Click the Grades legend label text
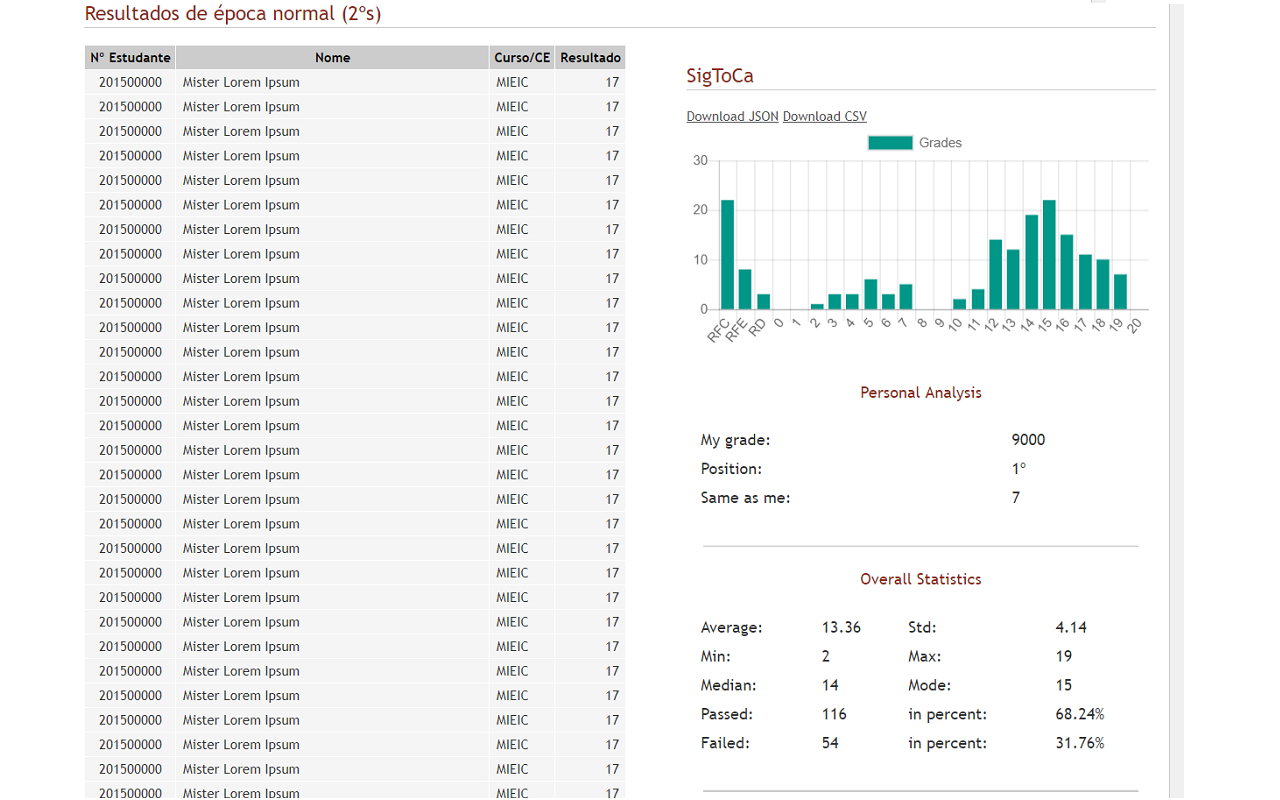Viewport: 1280px width, 800px height. click(940, 143)
